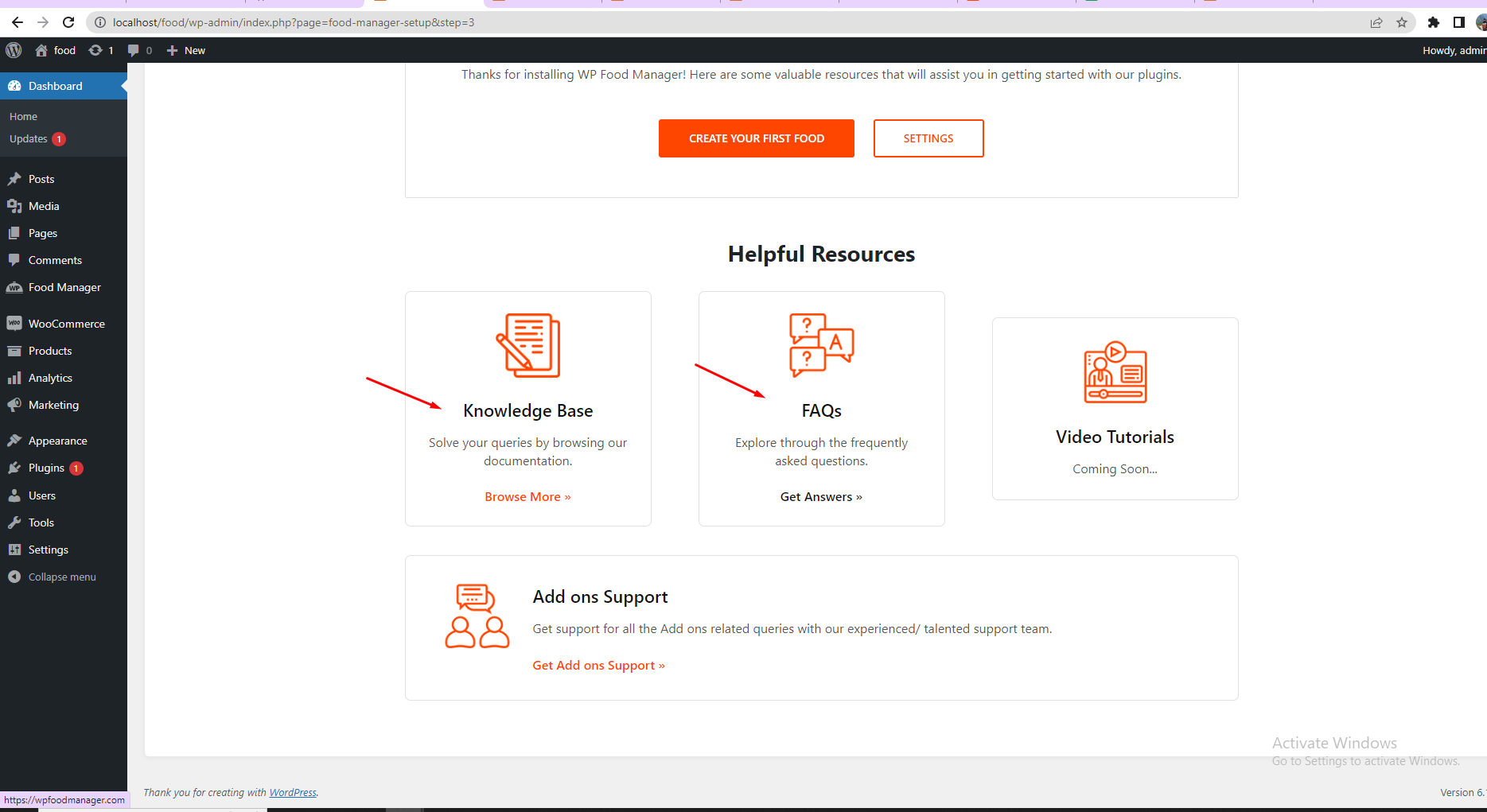Reload the page with refresh icon
This screenshot has height=812, width=1487.
68,22
